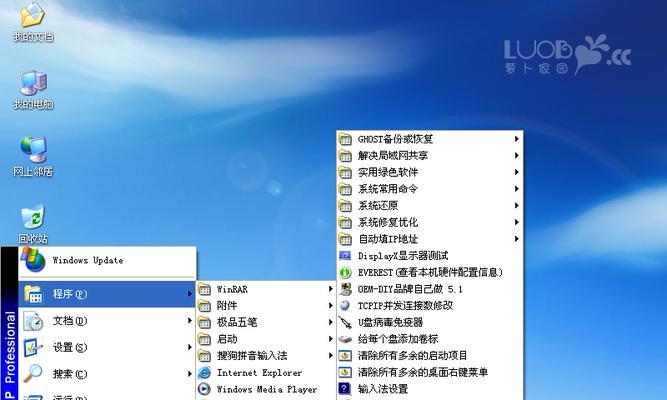Expand the WinRAR submenu arrow

(x=331, y=289)
